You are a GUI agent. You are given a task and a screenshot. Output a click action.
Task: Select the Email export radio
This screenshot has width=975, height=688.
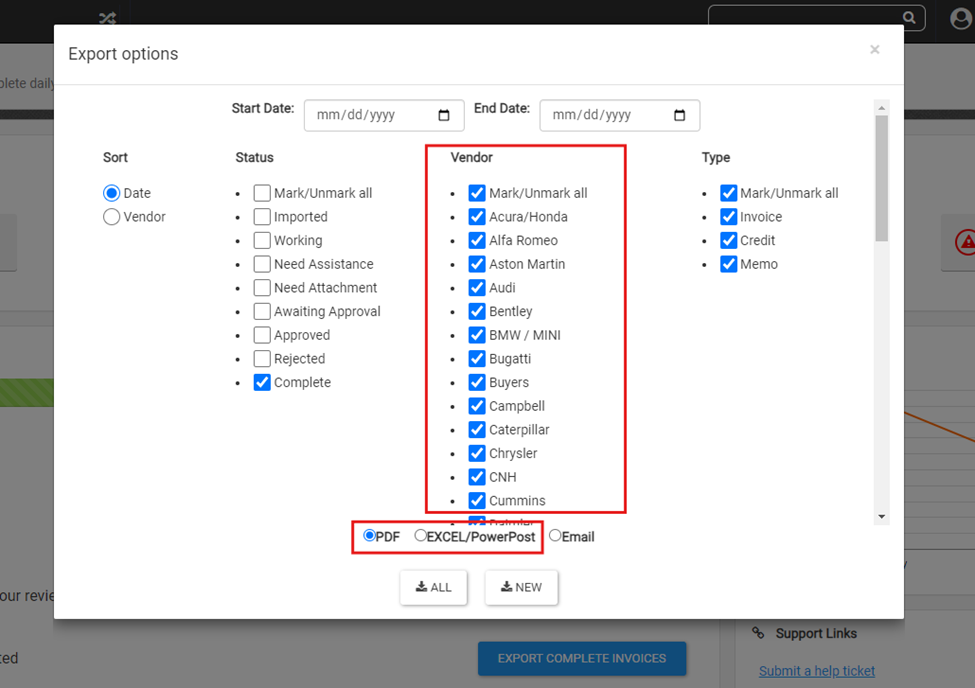[x=555, y=535]
